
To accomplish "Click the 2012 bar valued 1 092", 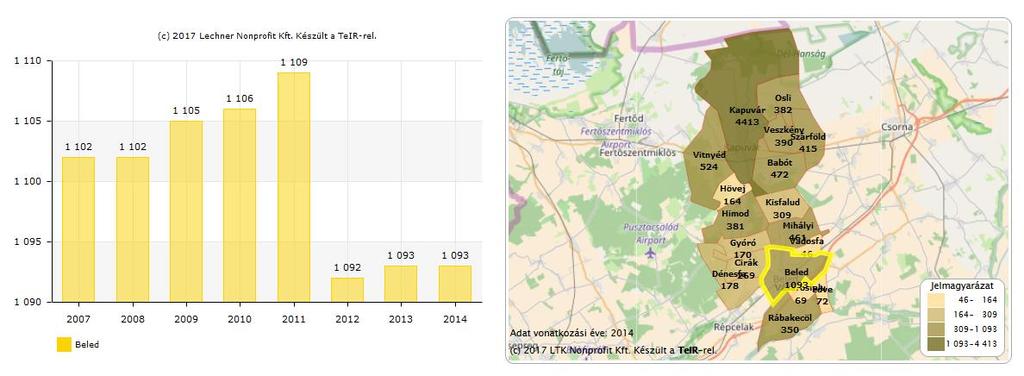I will 347,290.
